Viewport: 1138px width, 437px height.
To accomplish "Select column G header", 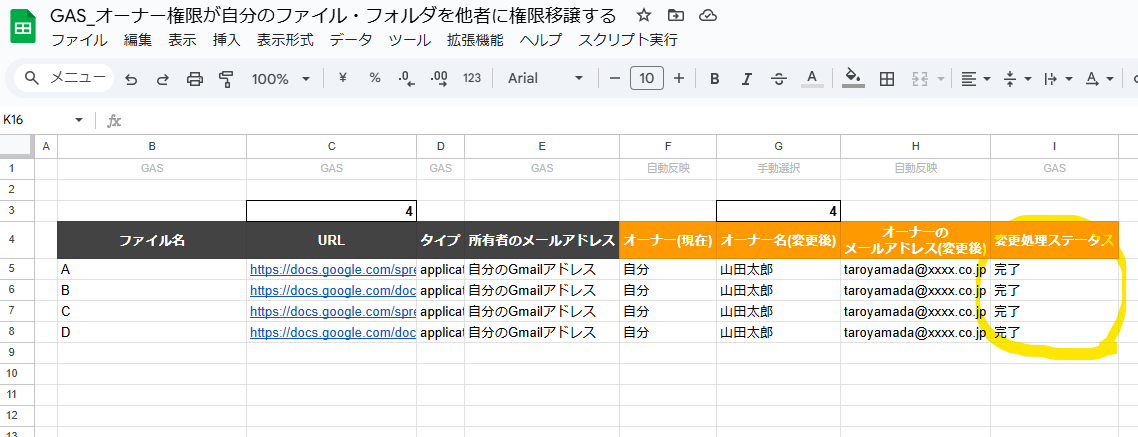I will 779,147.
